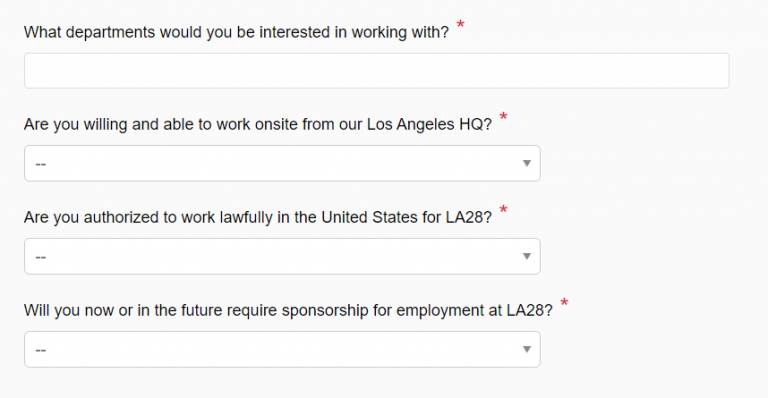Image resolution: width=768 pixels, height=398 pixels.
Task: Select the '--' placeholder in the onsite dropdown
Action: [x=41, y=164]
